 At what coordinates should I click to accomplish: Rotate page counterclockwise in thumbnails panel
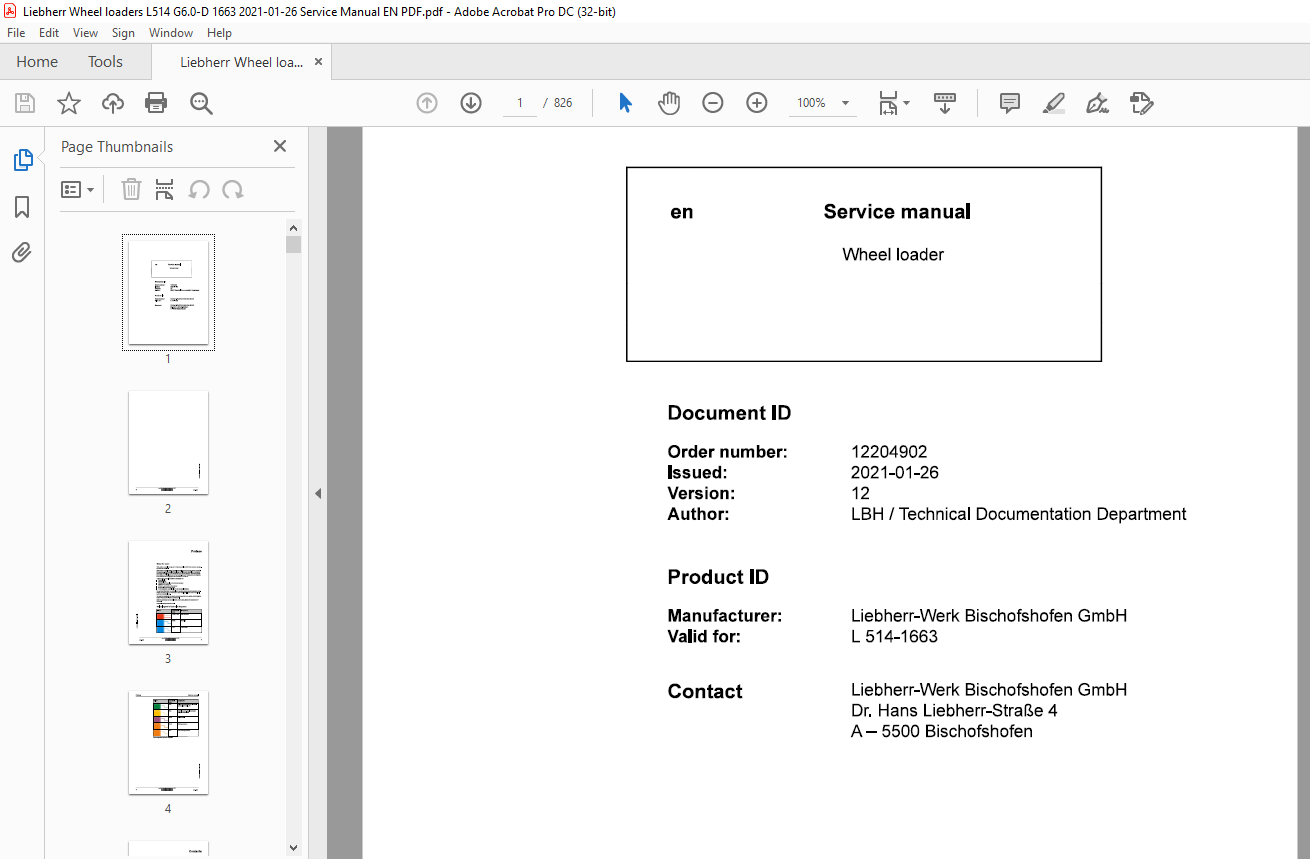pyautogui.click(x=199, y=189)
